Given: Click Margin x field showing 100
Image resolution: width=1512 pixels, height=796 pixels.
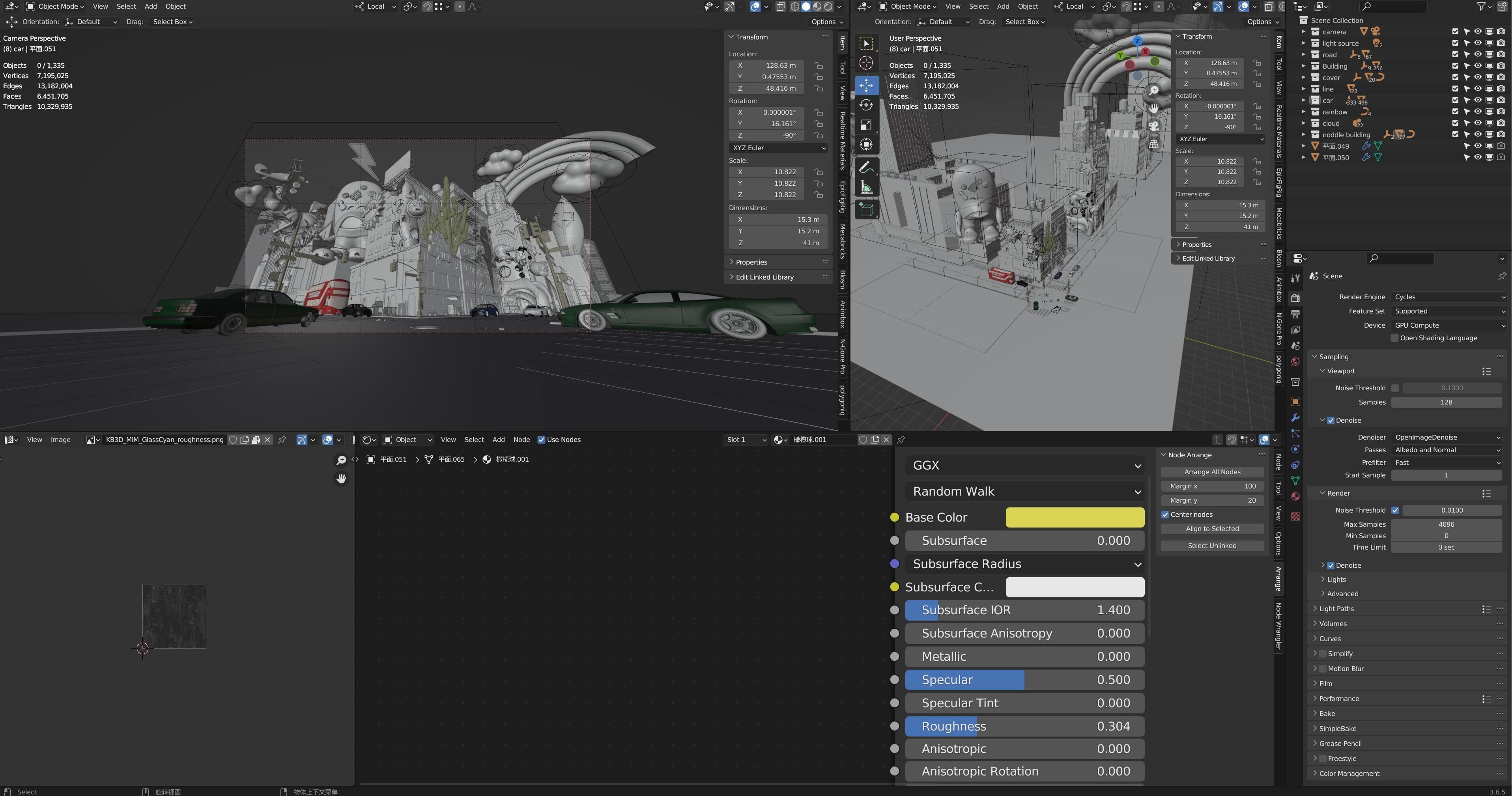Looking at the screenshot, I should 1212,486.
